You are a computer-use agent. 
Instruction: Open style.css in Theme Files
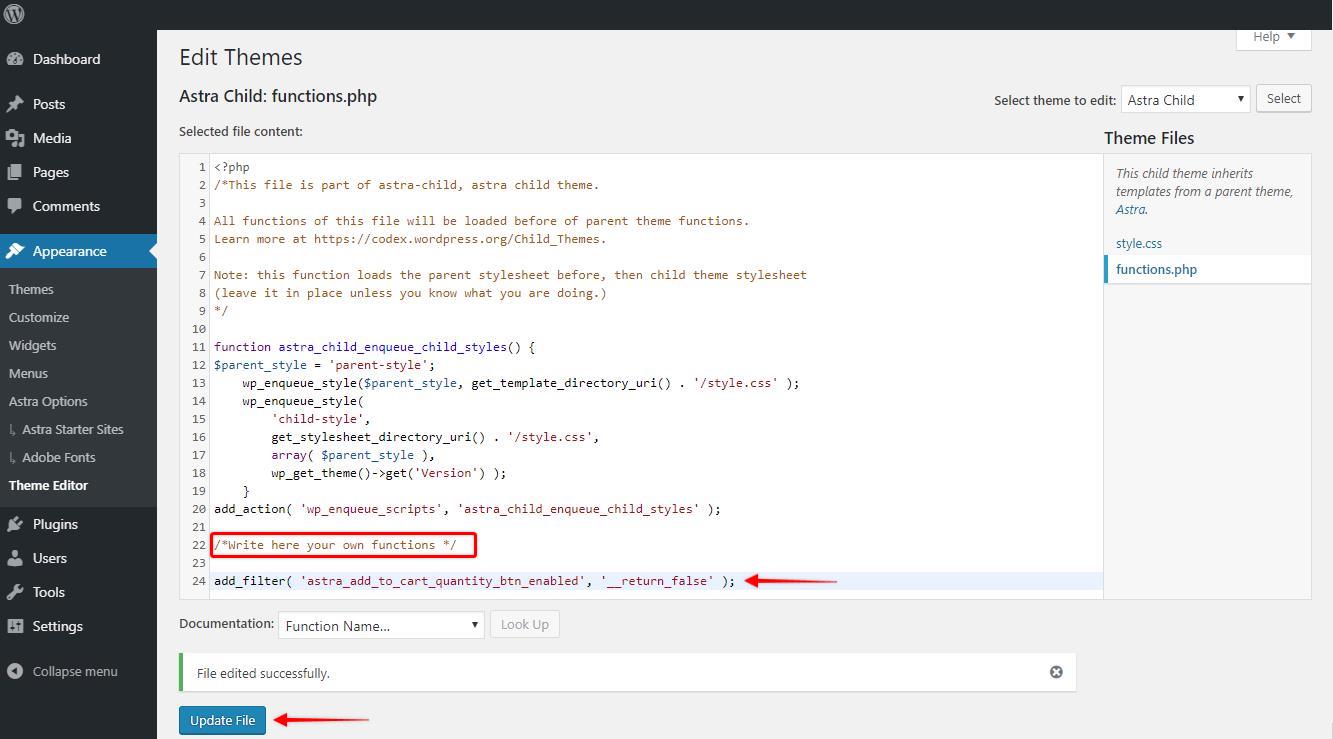[x=1139, y=243]
